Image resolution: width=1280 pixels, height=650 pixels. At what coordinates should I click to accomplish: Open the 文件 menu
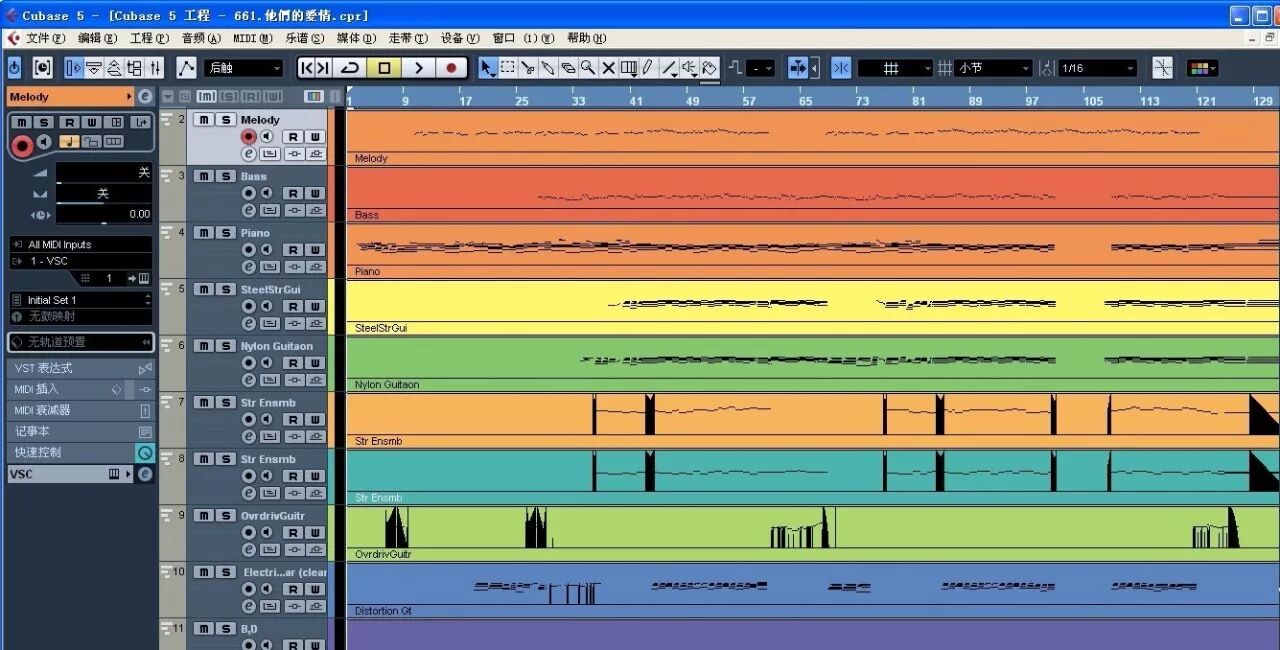pyautogui.click(x=45, y=38)
